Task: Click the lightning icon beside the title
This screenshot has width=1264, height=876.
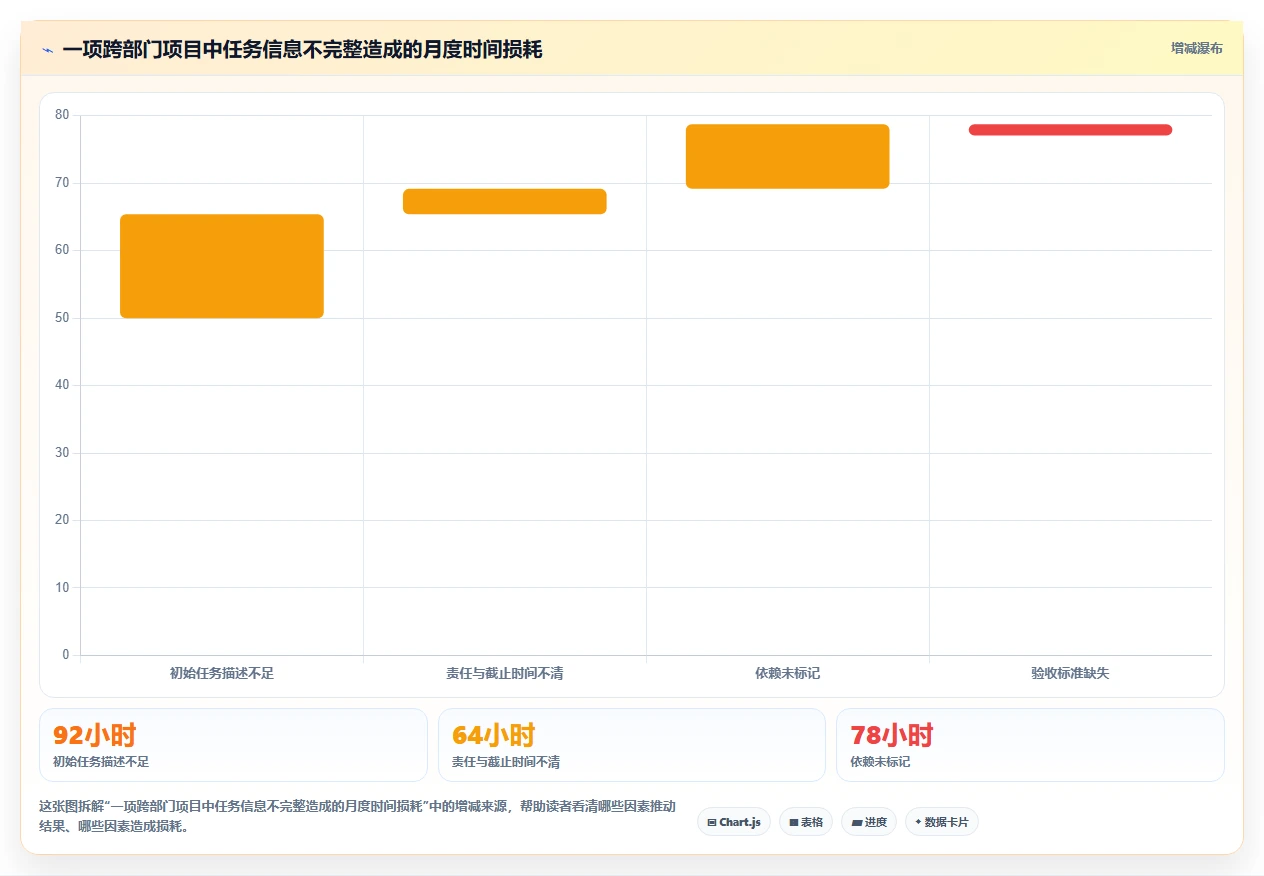Action: 48,50
